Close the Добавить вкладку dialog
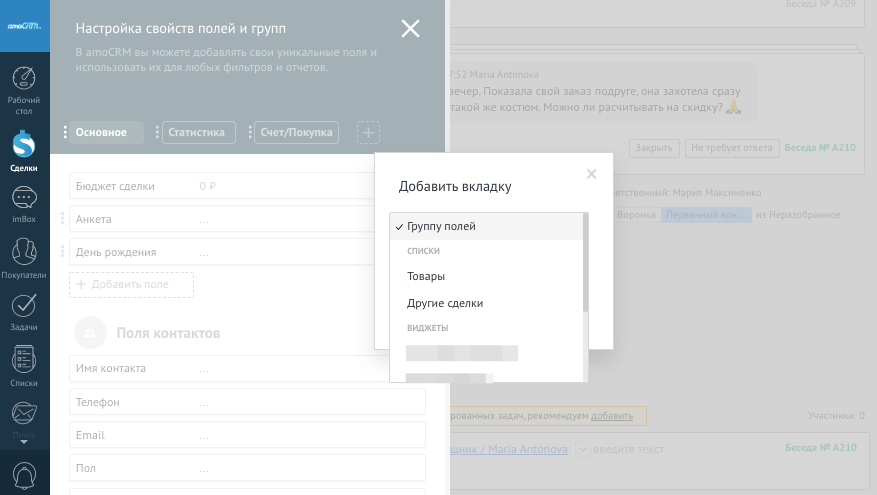 tap(591, 174)
